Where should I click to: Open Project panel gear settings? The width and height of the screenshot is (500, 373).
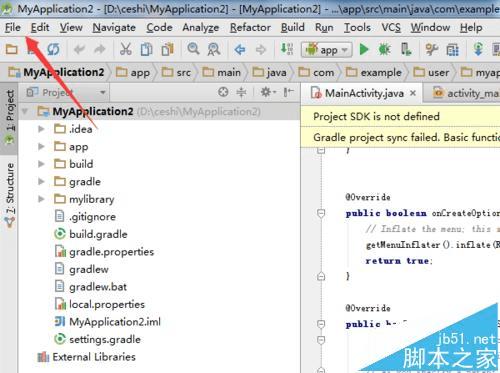(x=268, y=92)
